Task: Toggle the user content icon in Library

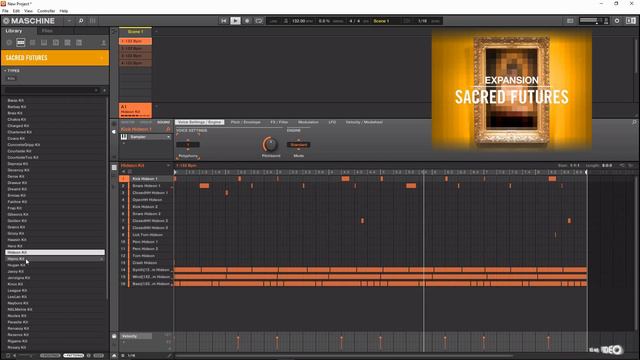Action: click(x=103, y=42)
